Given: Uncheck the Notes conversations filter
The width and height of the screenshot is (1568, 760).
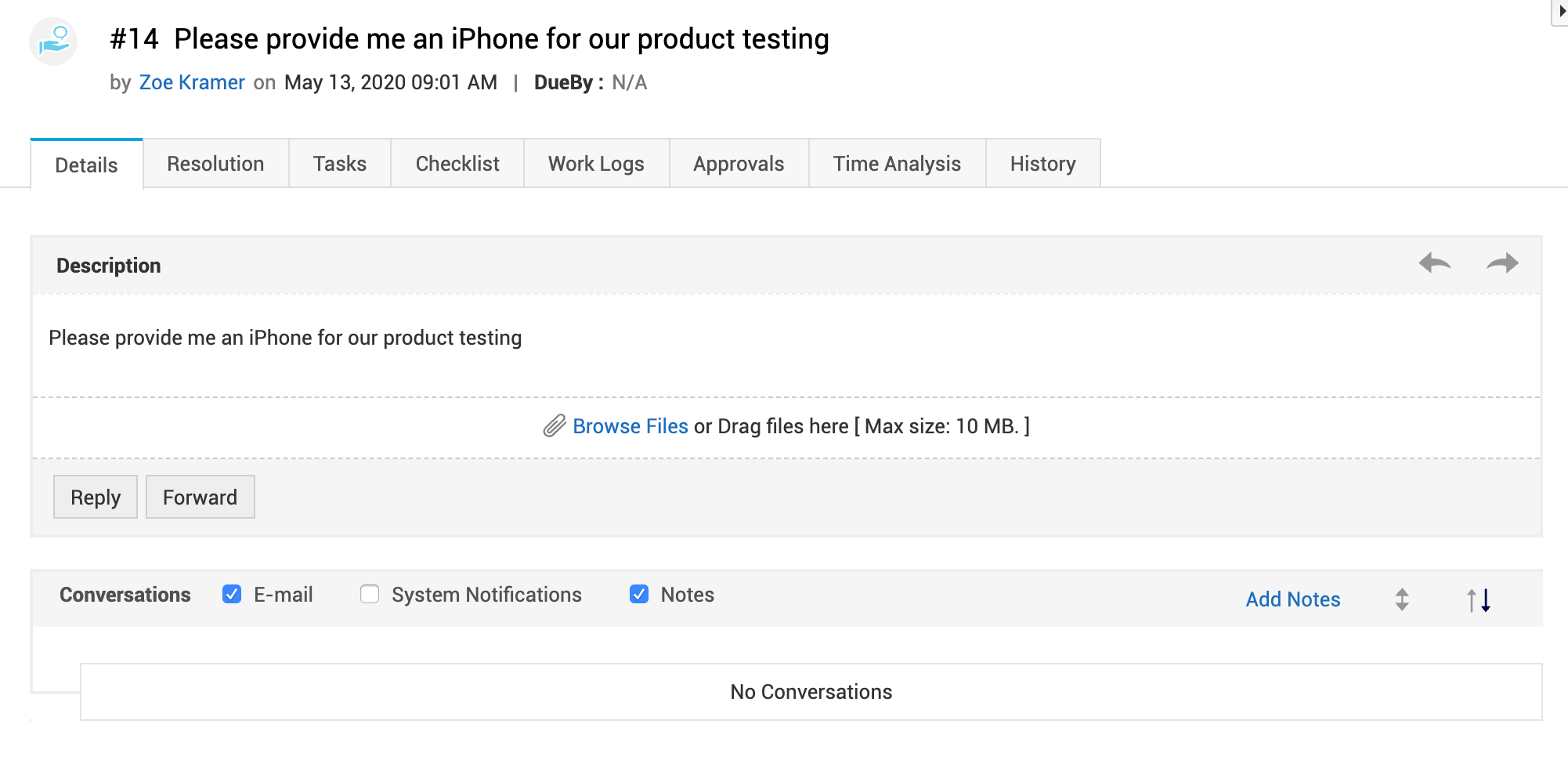Looking at the screenshot, I should click(639, 595).
